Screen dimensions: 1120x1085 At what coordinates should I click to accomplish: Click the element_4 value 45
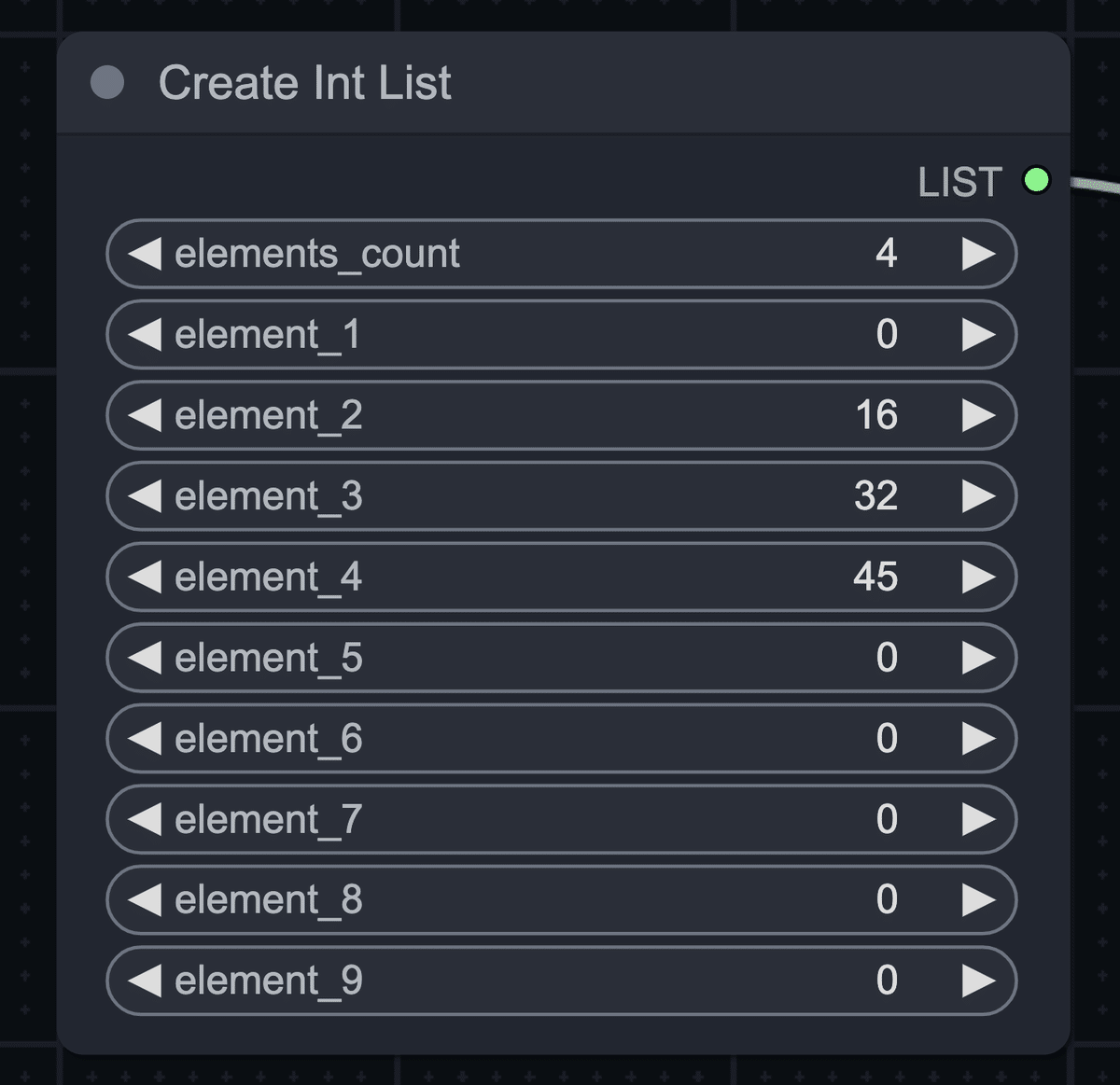[875, 577]
